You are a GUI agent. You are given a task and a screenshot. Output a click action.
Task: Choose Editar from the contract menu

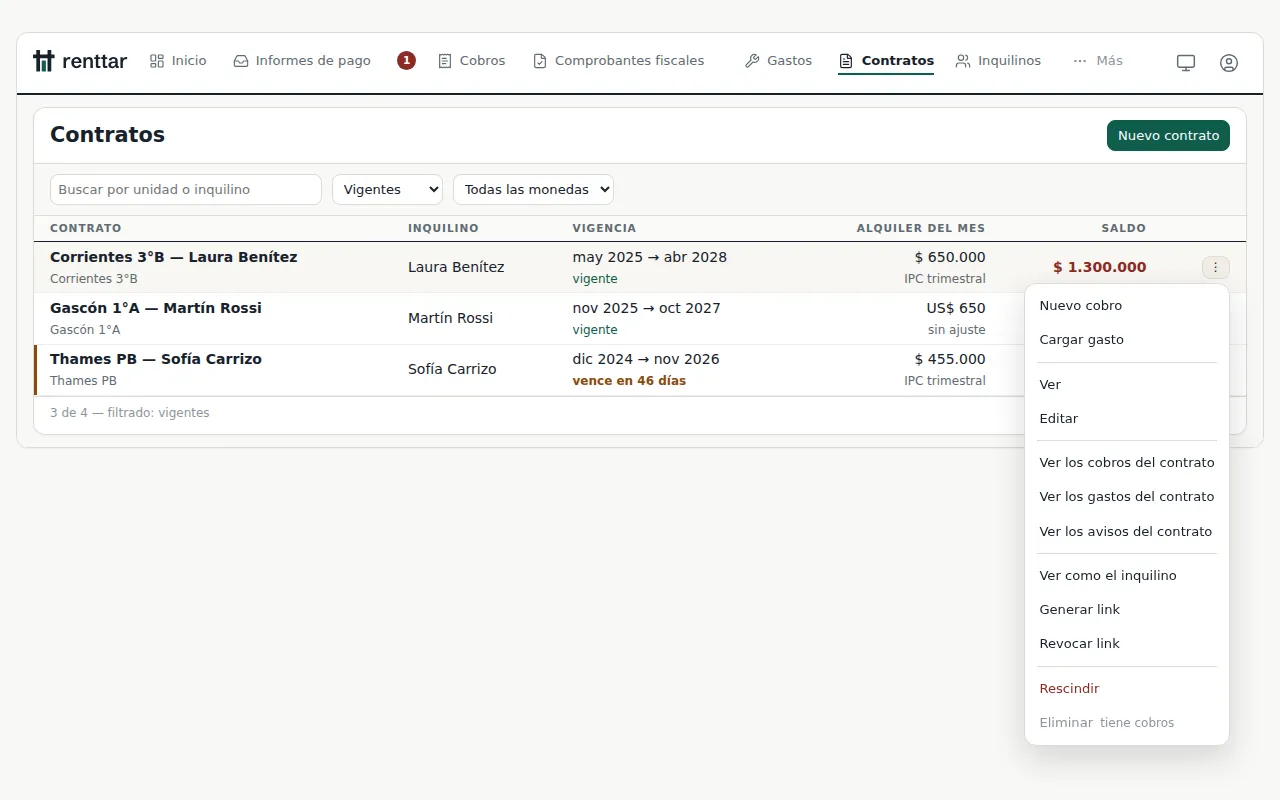1127,419
